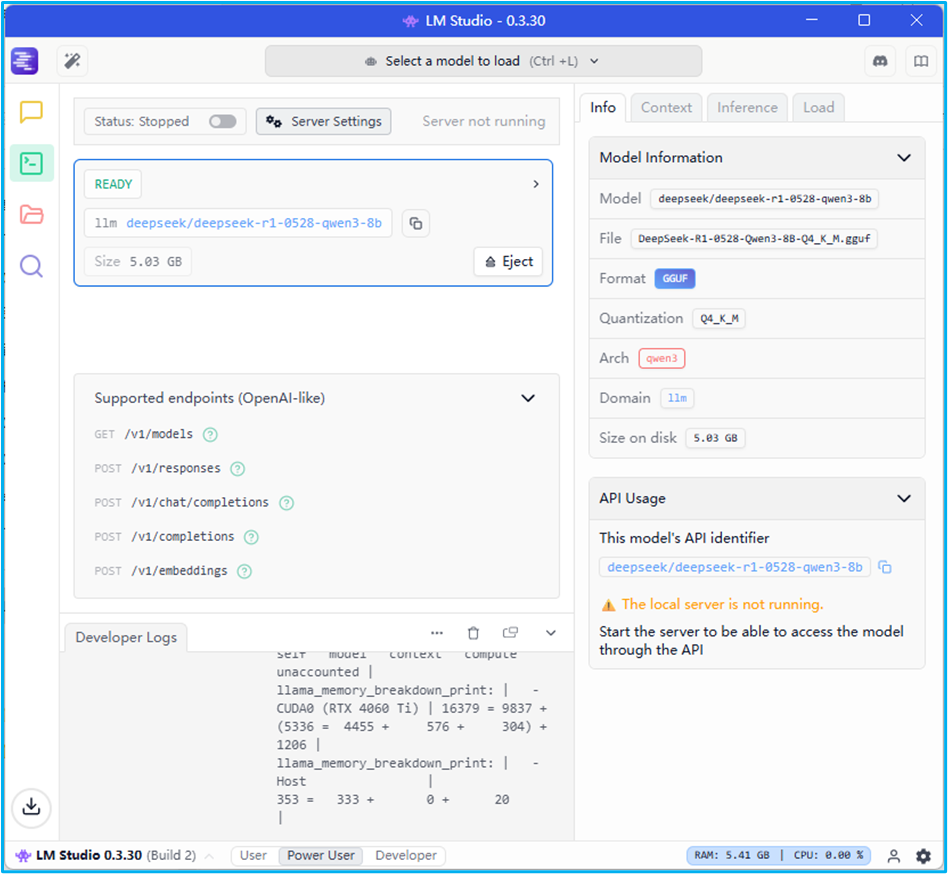Open the Downloads icon at bottom left
Viewport: 948px width, 874px height.
31,808
